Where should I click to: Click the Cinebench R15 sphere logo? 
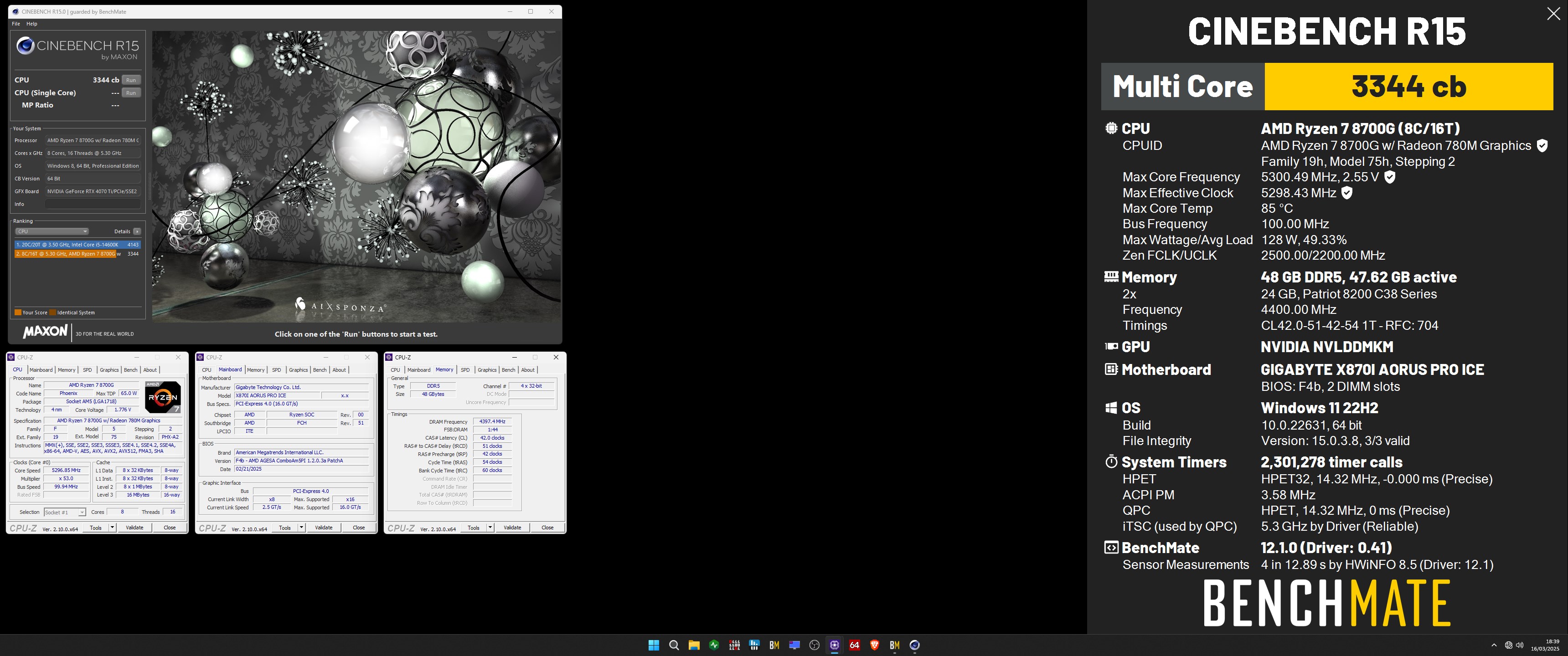(25, 46)
